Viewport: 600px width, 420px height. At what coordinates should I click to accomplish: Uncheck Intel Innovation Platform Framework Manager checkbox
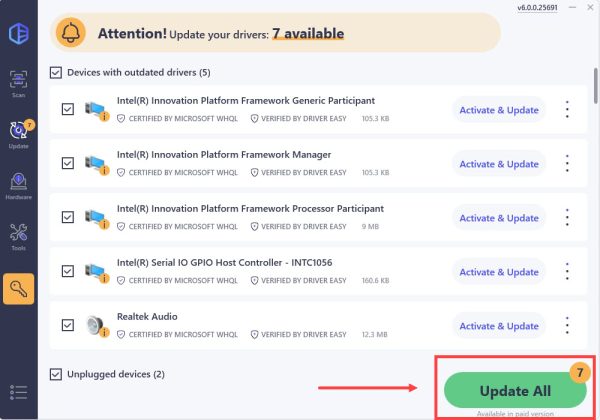pyautogui.click(x=67, y=163)
